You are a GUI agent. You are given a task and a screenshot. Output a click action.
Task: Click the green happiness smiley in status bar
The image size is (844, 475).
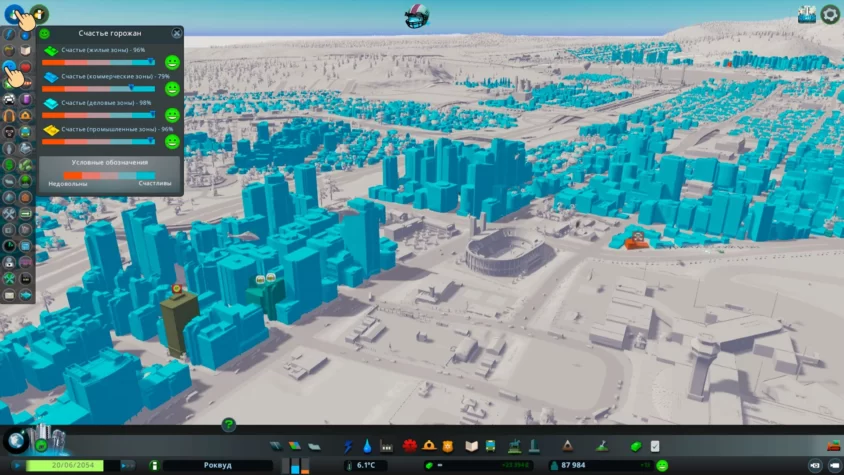[x=662, y=465]
